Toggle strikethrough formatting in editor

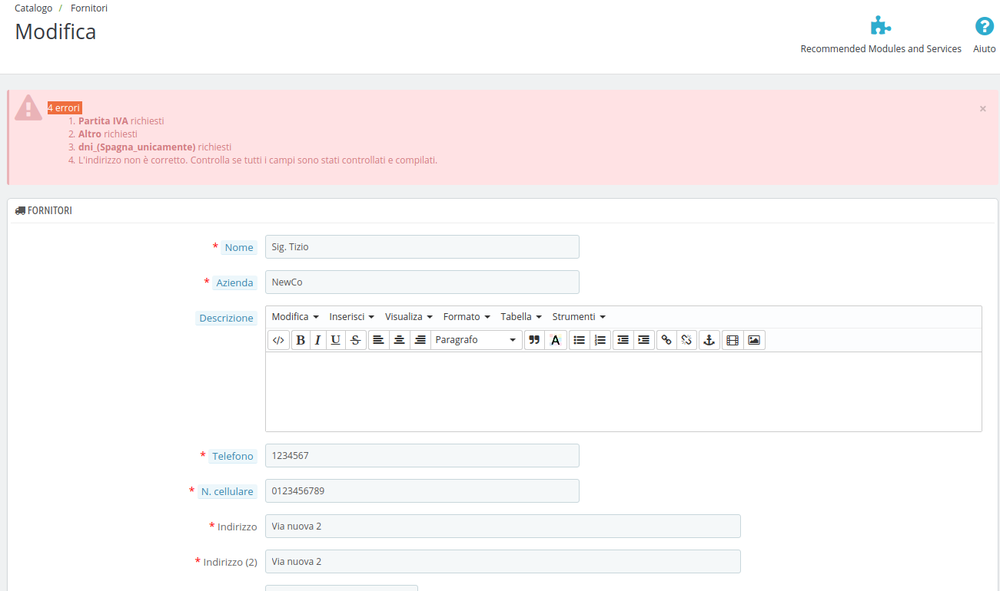[x=356, y=340]
